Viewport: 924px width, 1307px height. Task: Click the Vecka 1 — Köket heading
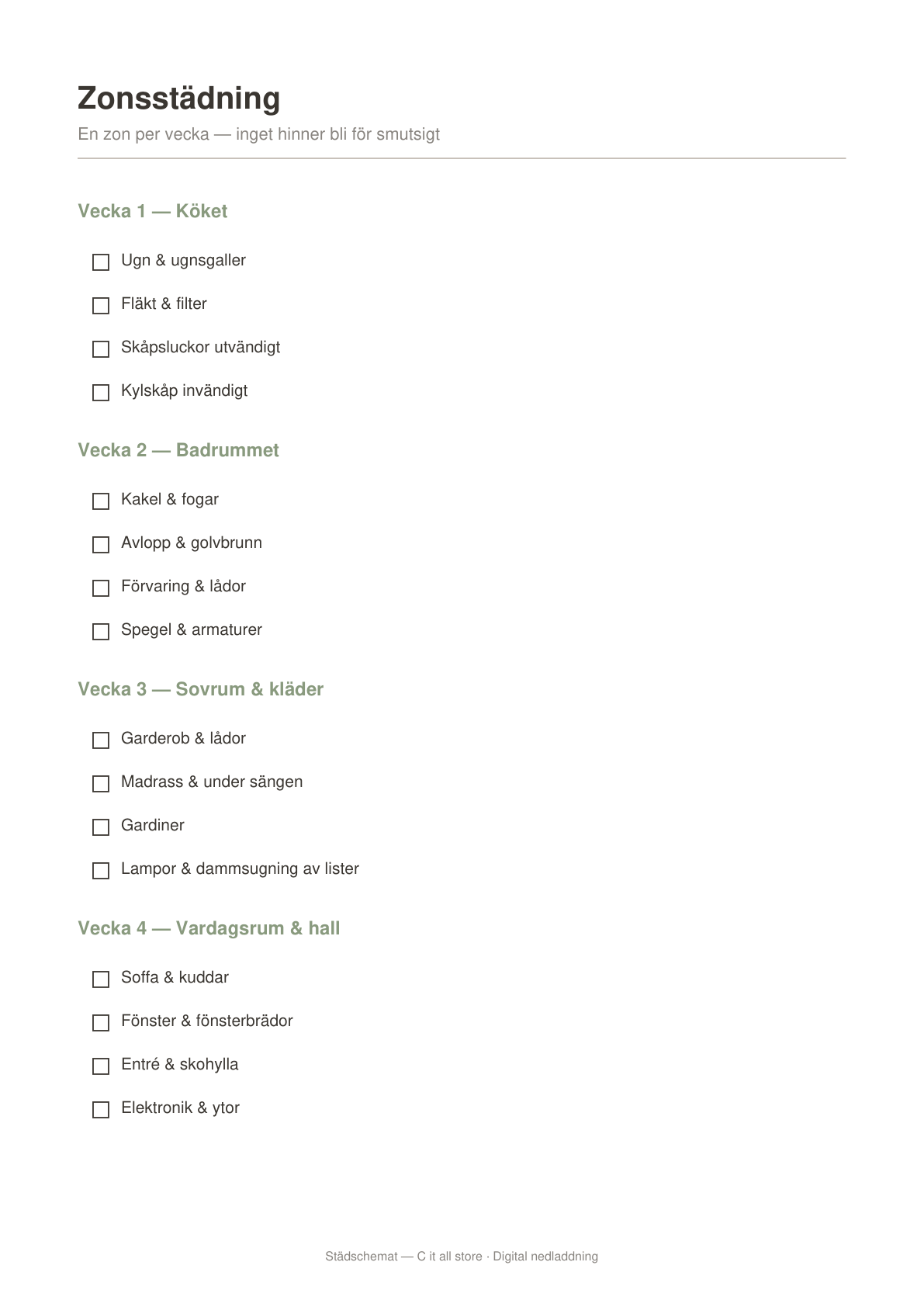(153, 211)
